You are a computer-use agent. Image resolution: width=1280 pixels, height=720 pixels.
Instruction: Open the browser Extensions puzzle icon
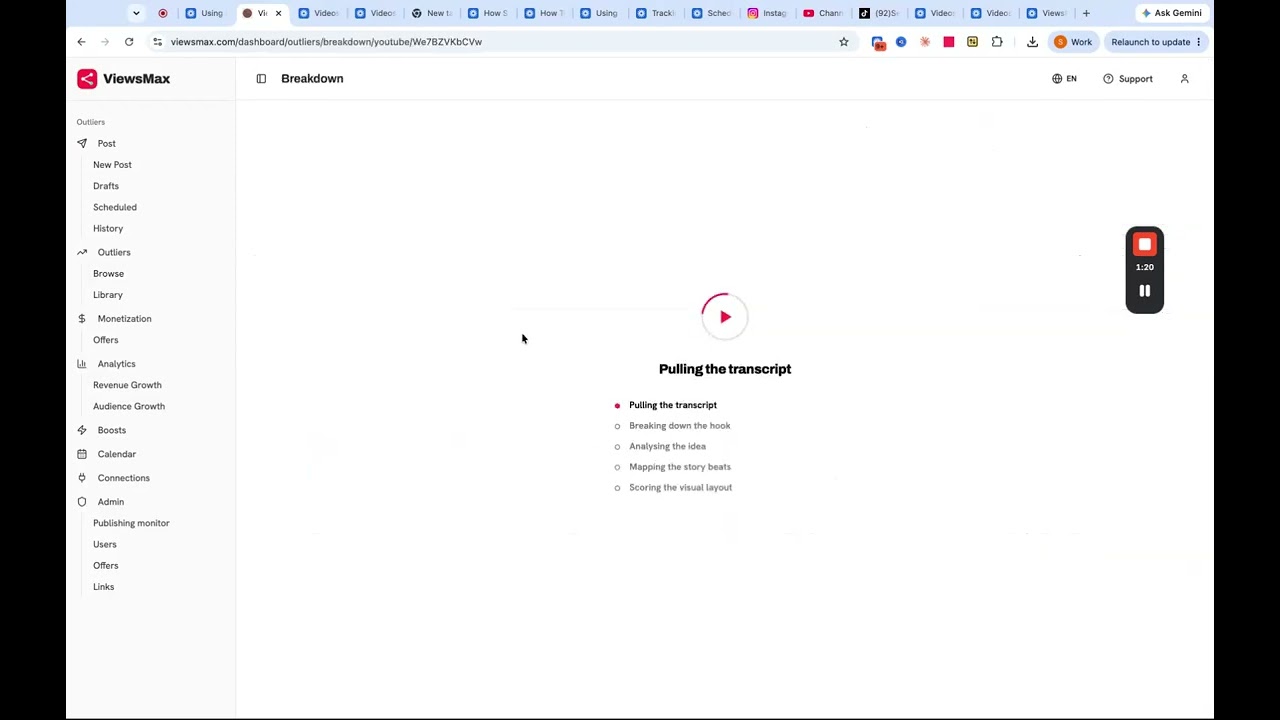click(x=997, y=42)
